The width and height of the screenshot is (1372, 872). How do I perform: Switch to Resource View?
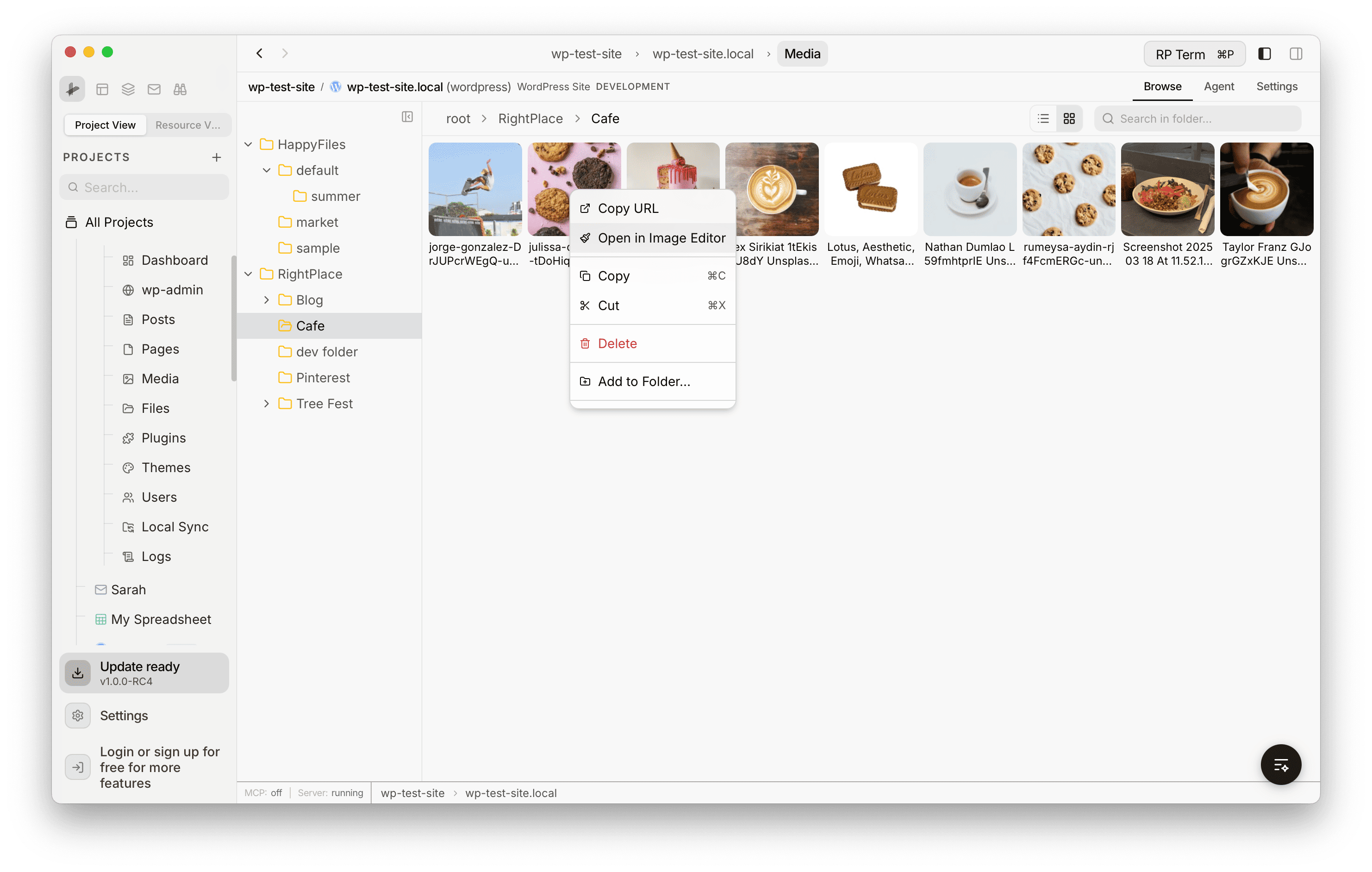[x=188, y=125]
